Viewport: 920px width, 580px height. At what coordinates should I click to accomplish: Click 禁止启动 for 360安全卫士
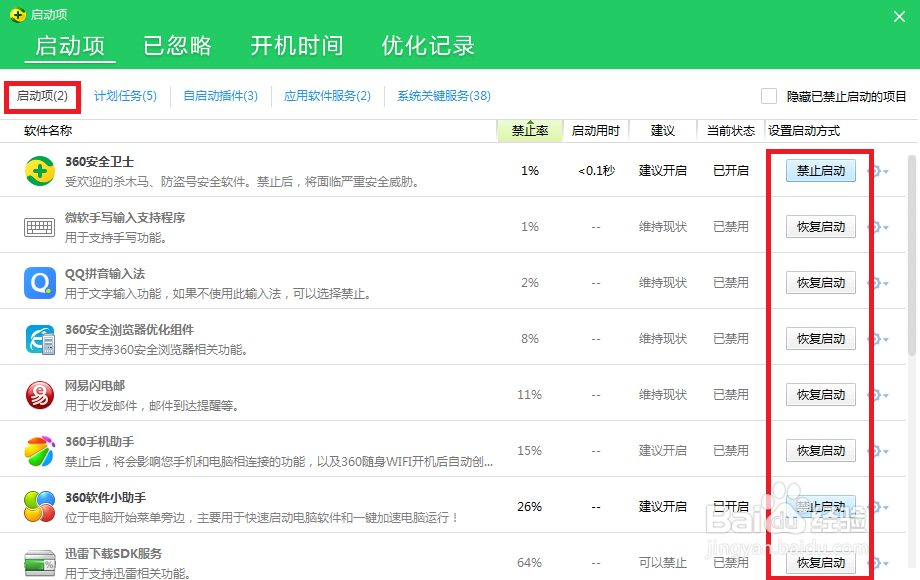pyautogui.click(x=821, y=171)
